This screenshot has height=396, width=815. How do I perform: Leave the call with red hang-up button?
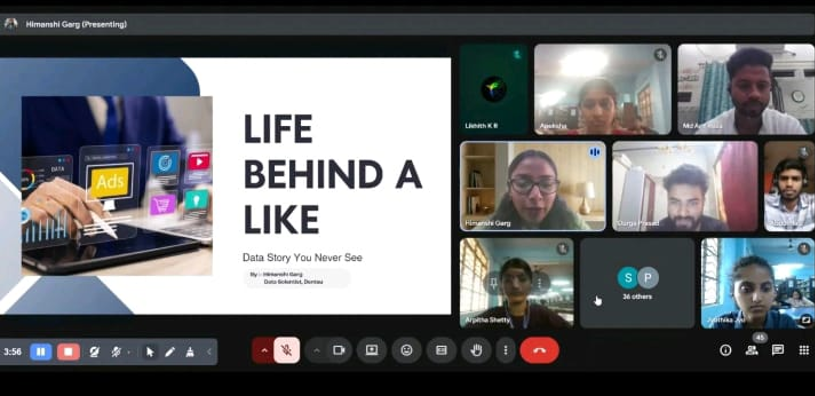click(540, 350)
